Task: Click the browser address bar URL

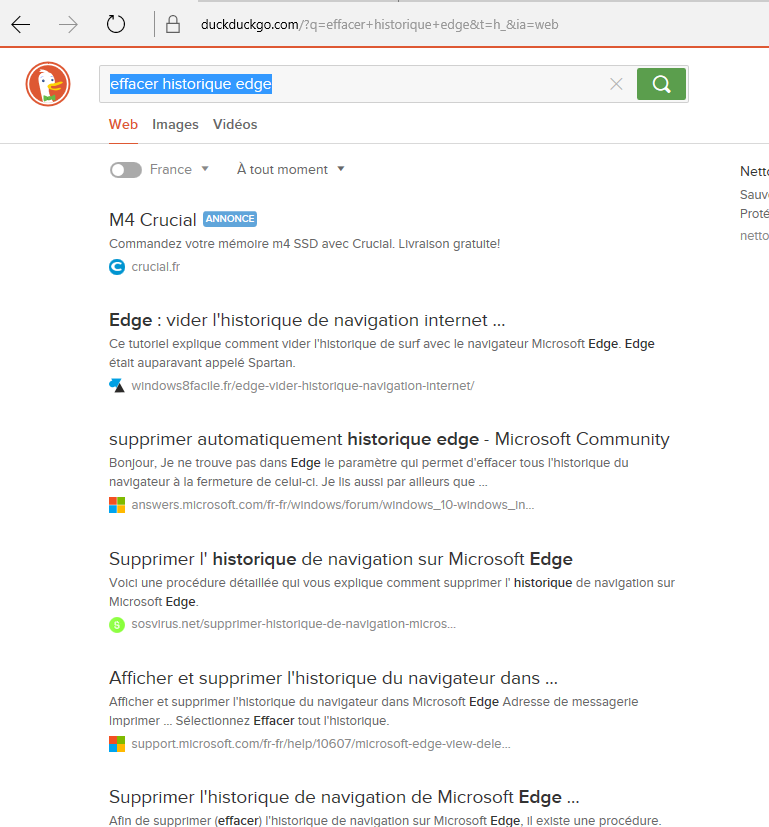Action: click(x=379, y=25)
